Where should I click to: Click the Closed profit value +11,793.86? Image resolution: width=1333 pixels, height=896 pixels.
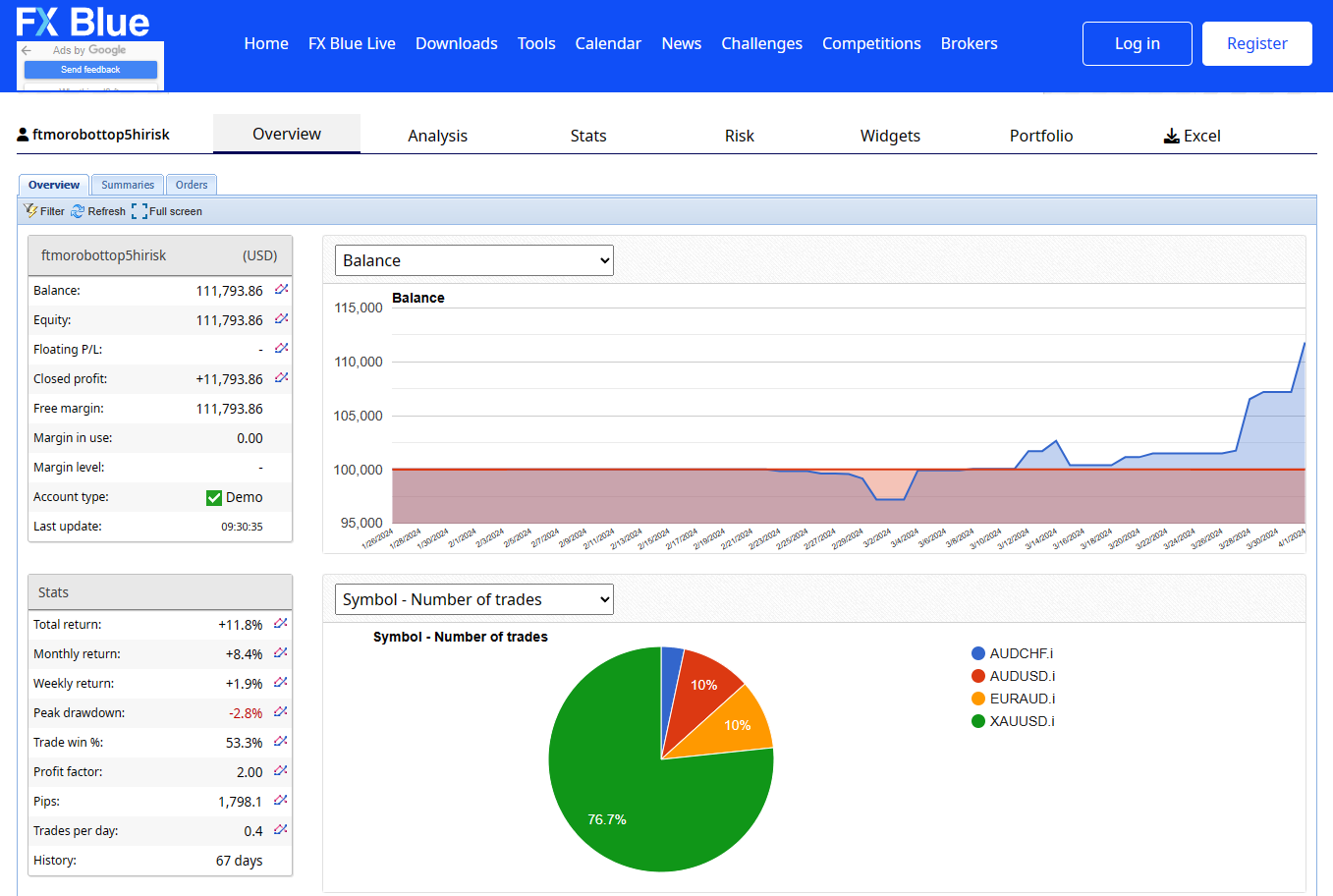pos(230,379)
